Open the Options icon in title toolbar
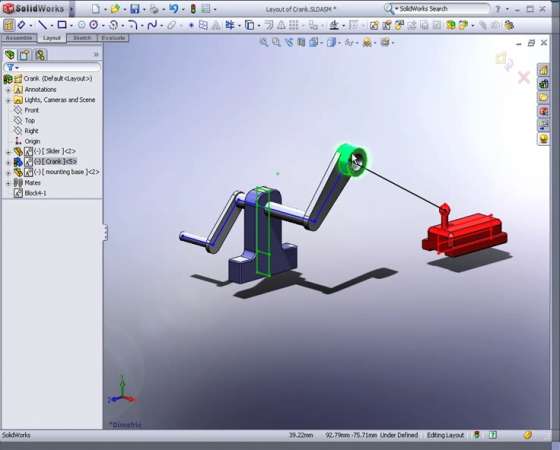Screen dimensions: 560x450 click(206, 9)
